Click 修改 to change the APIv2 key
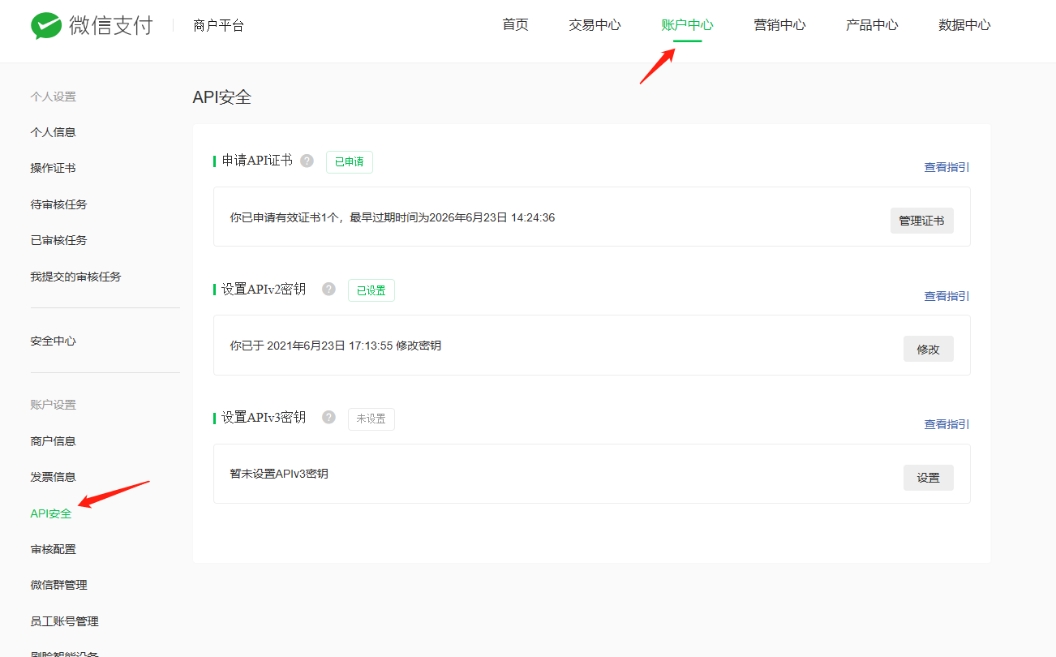The height and width of the screenshot is (657, 1056). point(928,347)
